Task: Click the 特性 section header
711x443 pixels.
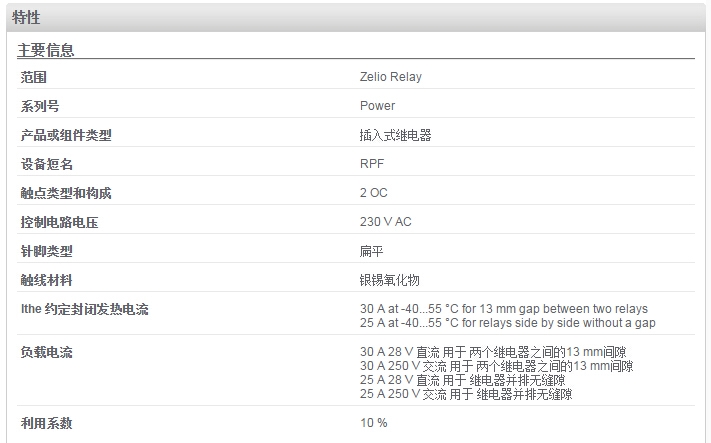Action: pos(26,18)
